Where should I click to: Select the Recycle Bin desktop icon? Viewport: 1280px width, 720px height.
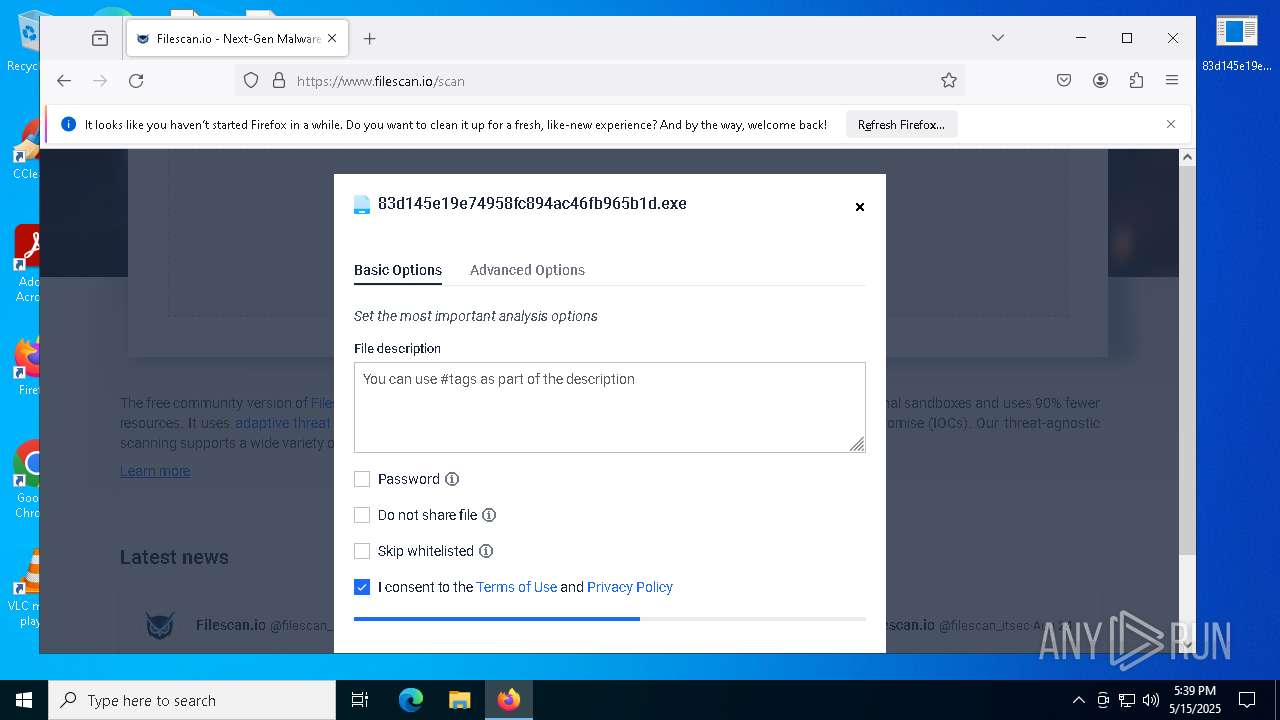pyautogui.click(x=24, y=42)
